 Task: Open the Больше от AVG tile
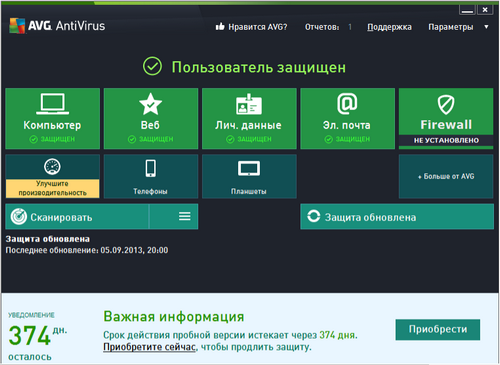click(446, 176)
